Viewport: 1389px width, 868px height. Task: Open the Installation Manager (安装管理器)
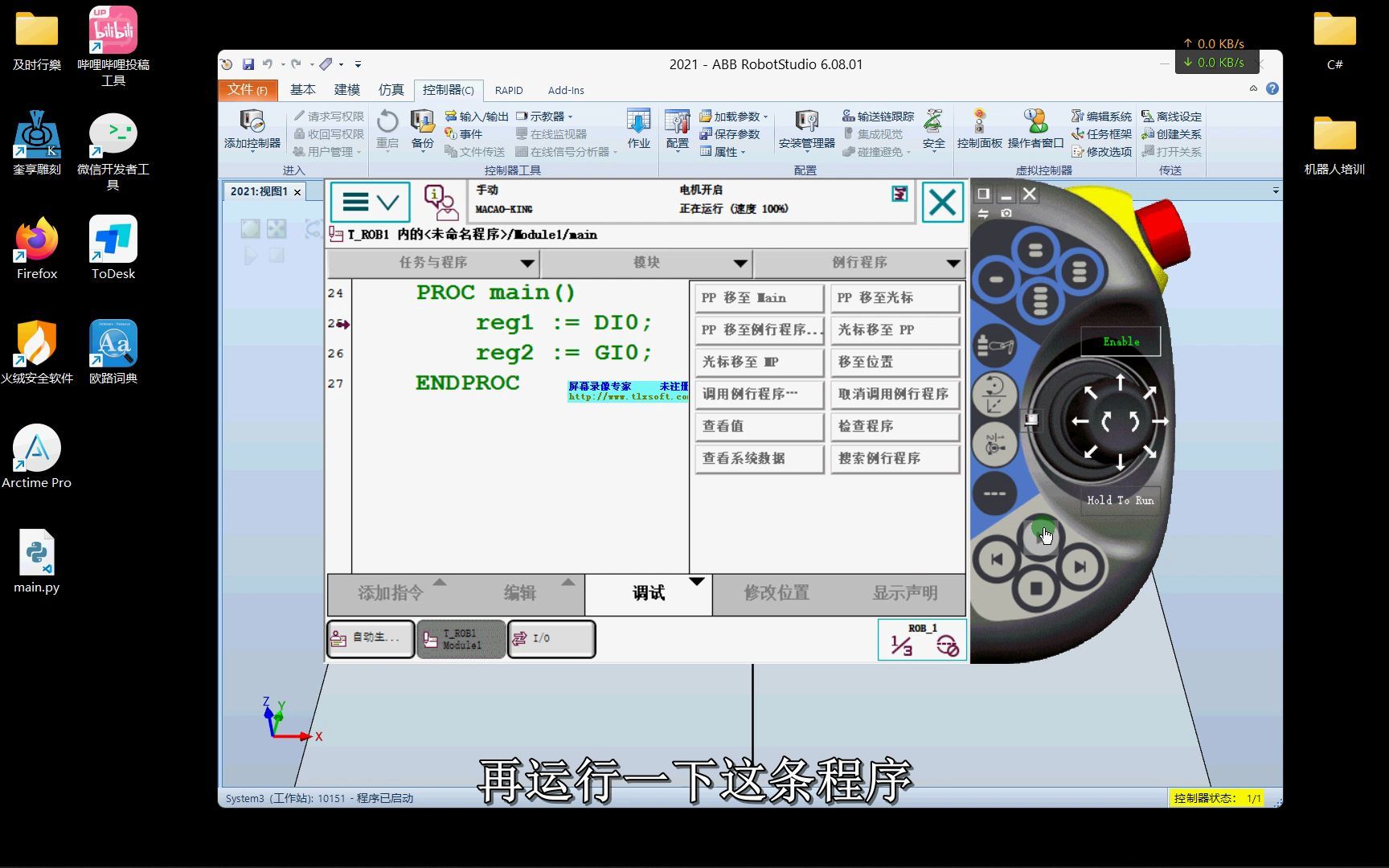(807, 129)
